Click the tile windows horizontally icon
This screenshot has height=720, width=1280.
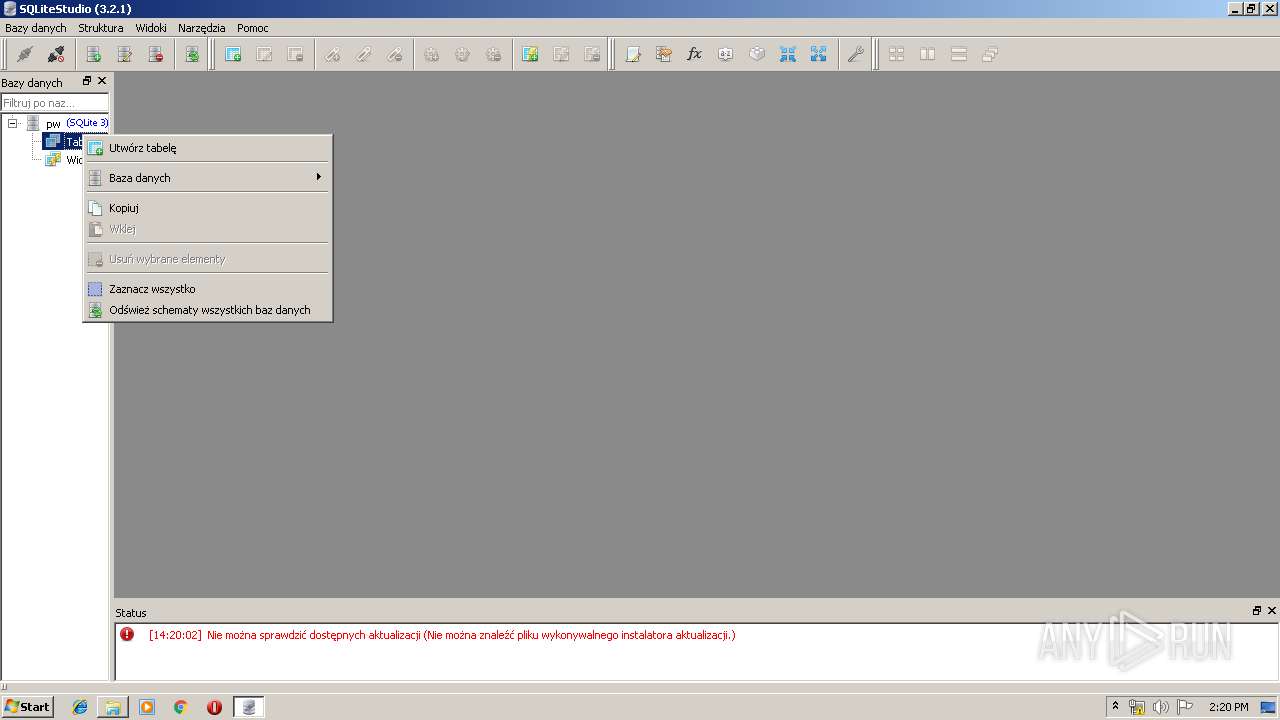pos(928,55)
